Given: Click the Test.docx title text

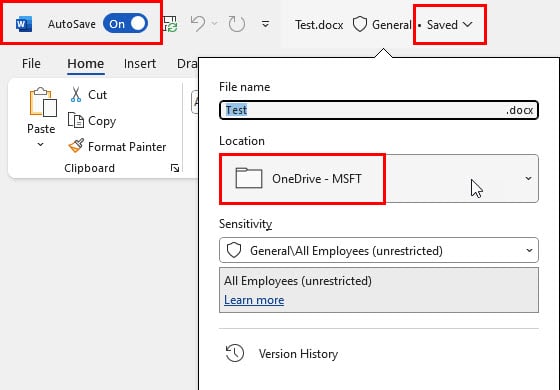Looking at the screenshot, I should (x=319, y=25).
